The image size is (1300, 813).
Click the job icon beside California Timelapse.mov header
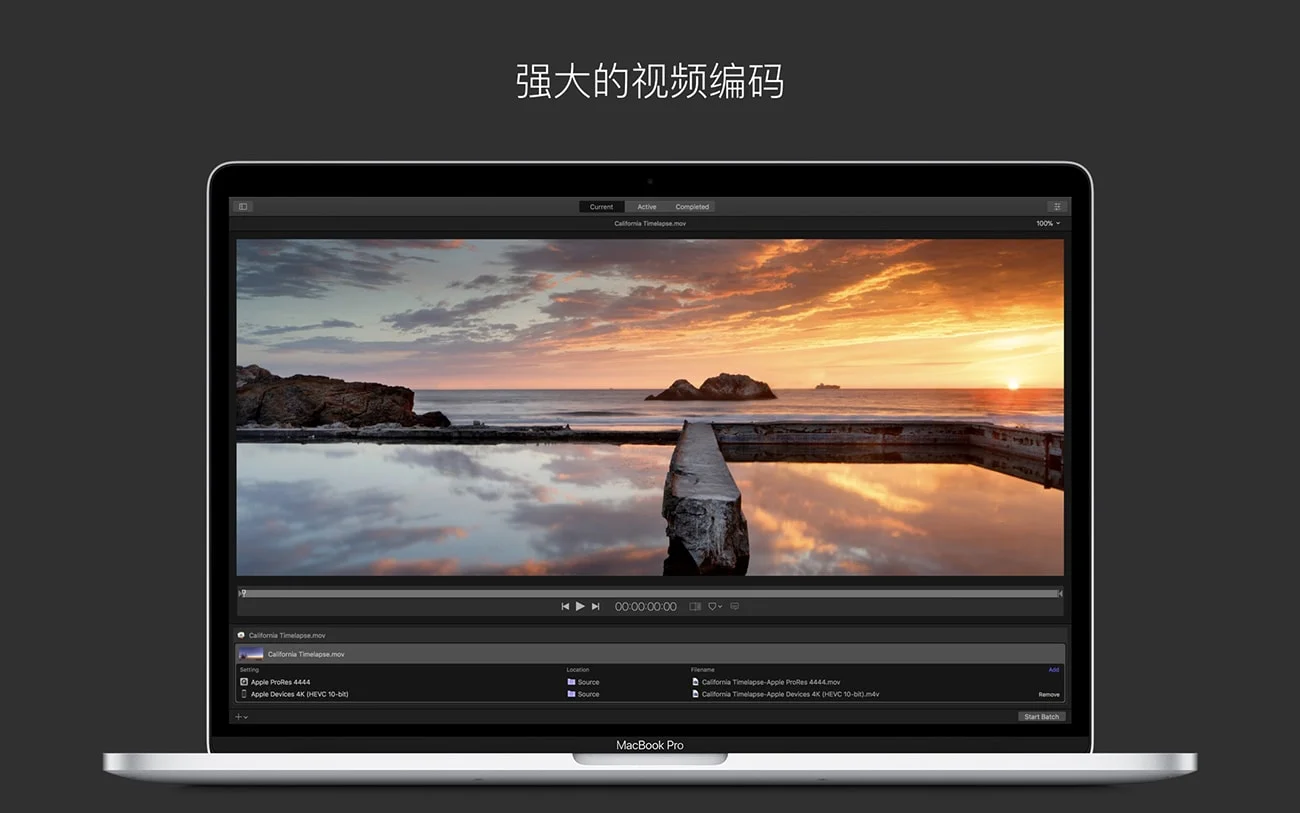coord(240,635)
